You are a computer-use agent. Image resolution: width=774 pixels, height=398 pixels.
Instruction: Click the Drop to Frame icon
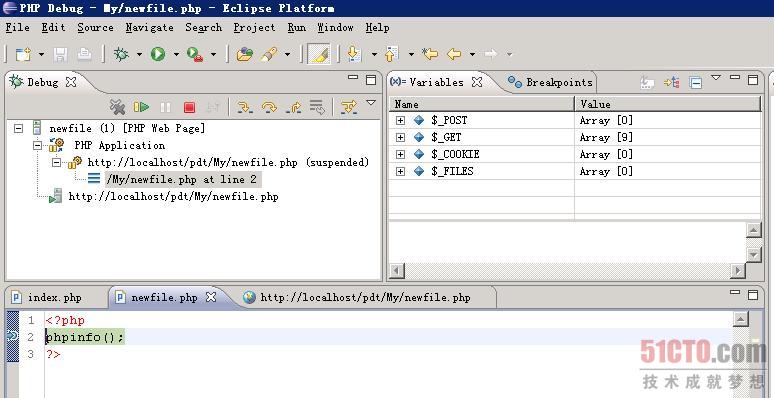coord(316,107)
